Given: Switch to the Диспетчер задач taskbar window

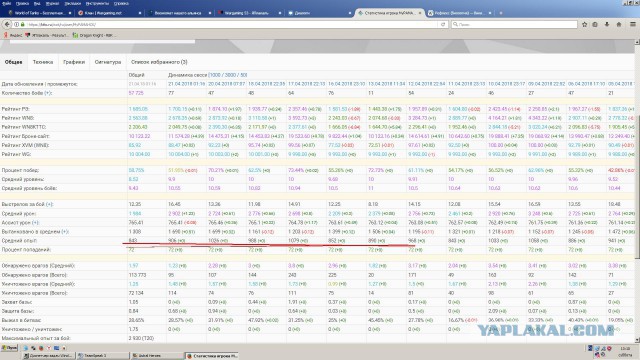Looking at the screenshot, I should click(x=49, y=356).
